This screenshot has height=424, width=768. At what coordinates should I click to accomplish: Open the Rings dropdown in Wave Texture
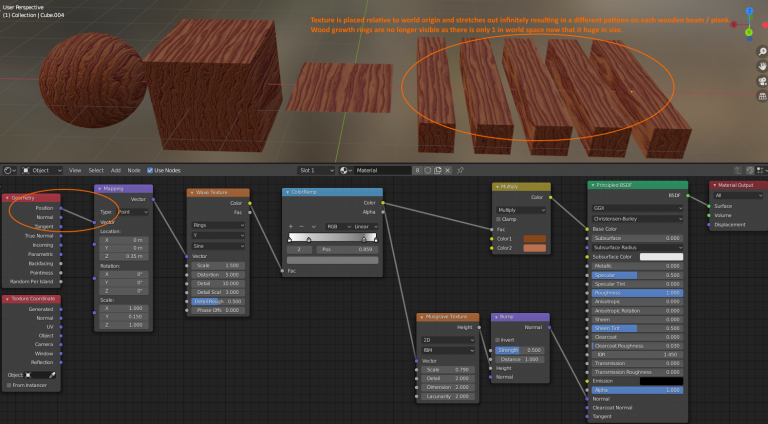point(217,225)
